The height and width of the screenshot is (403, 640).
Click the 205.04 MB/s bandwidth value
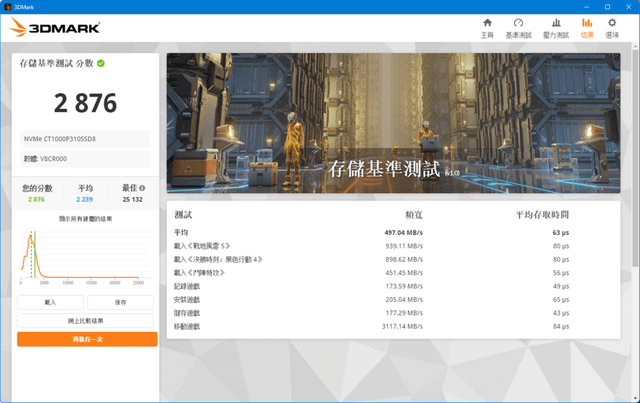(404, 300)
